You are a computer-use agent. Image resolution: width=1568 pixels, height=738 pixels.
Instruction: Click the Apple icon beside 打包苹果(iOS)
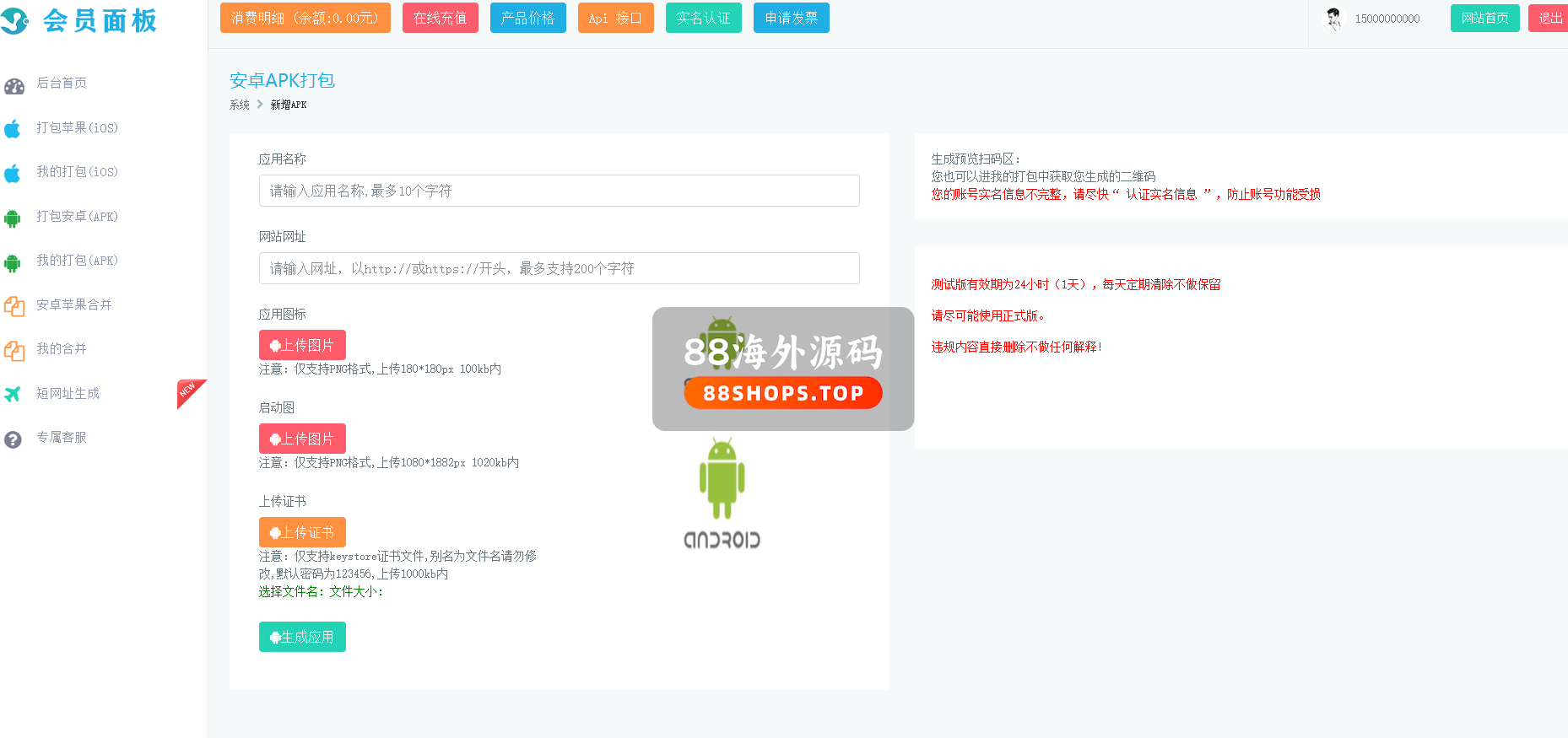tap(13, 129)
